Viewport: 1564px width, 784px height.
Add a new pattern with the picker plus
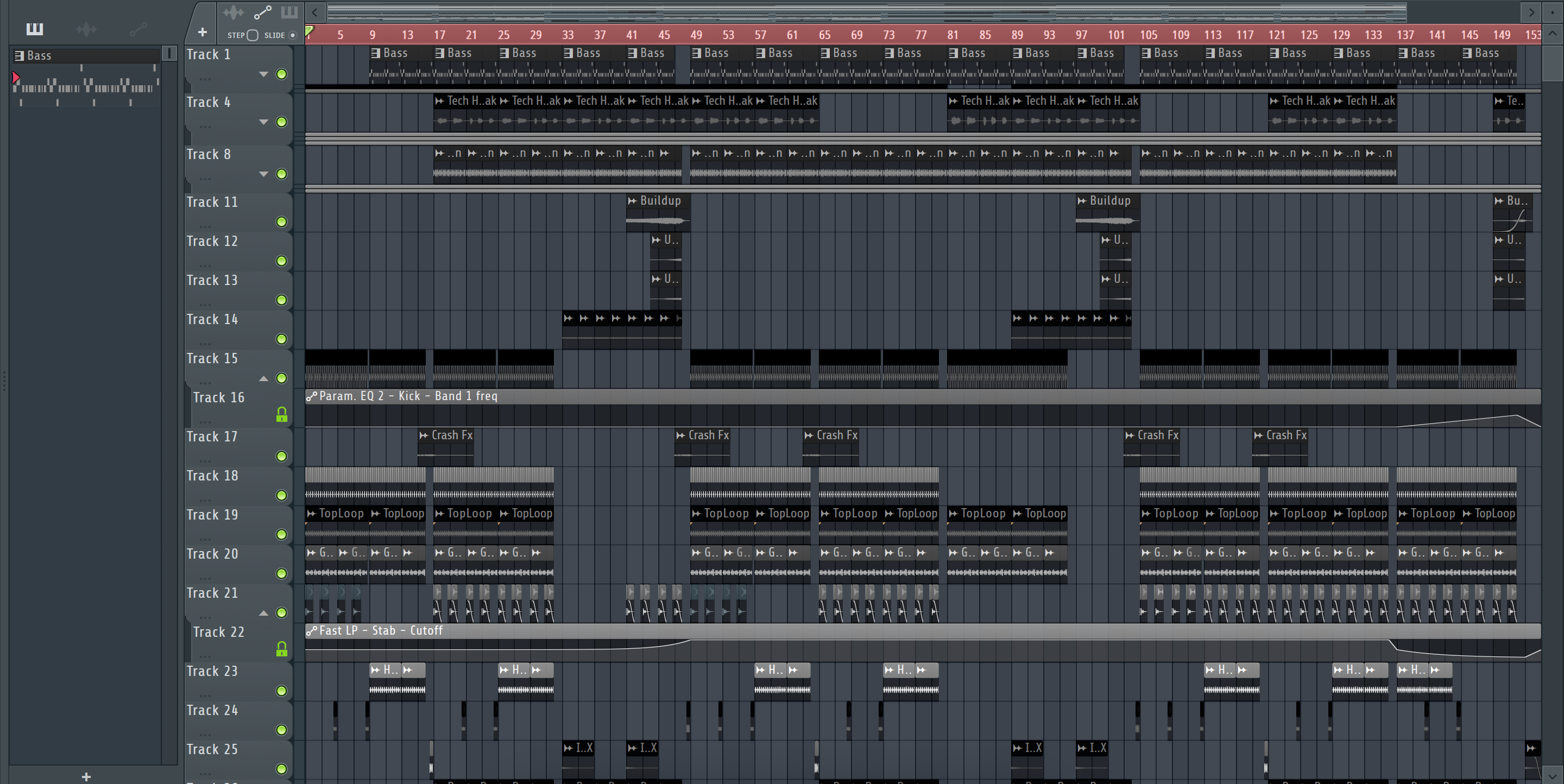pos(86,776)
